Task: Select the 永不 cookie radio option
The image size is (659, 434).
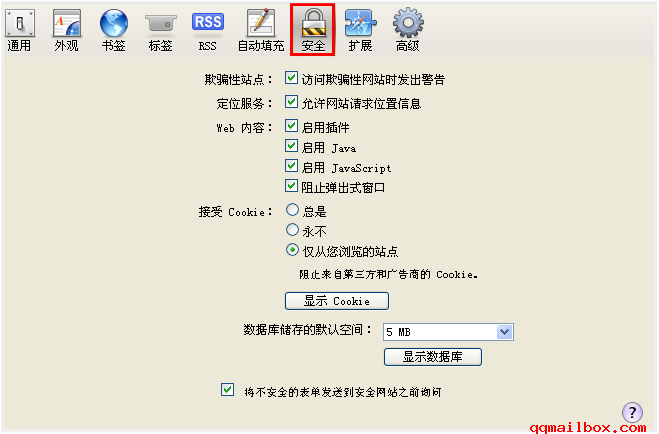Action: (x=293, y=229)
